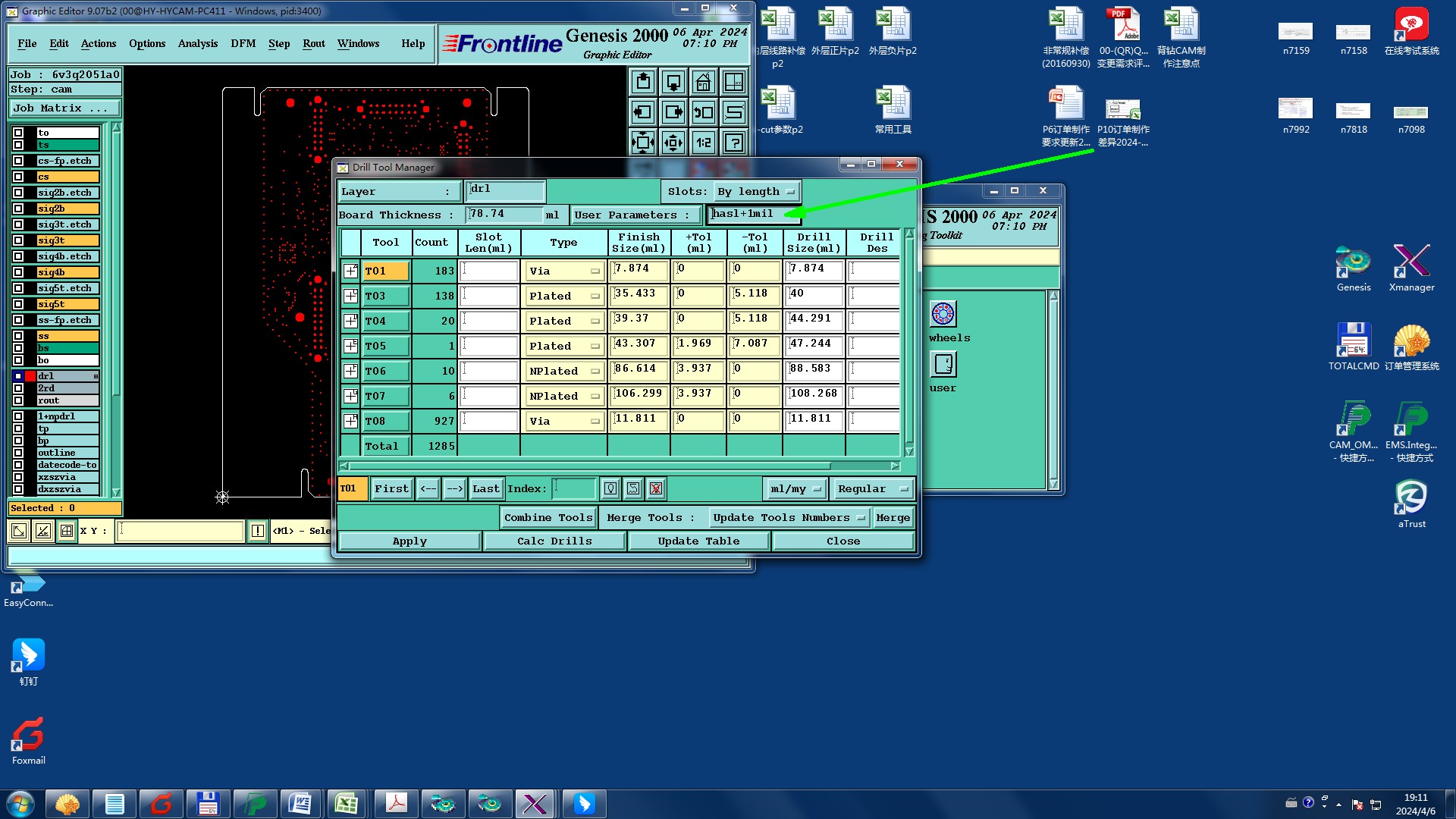Click the red color swatch of drl layer
The image size is (1456, 819).
coord(30,376)
